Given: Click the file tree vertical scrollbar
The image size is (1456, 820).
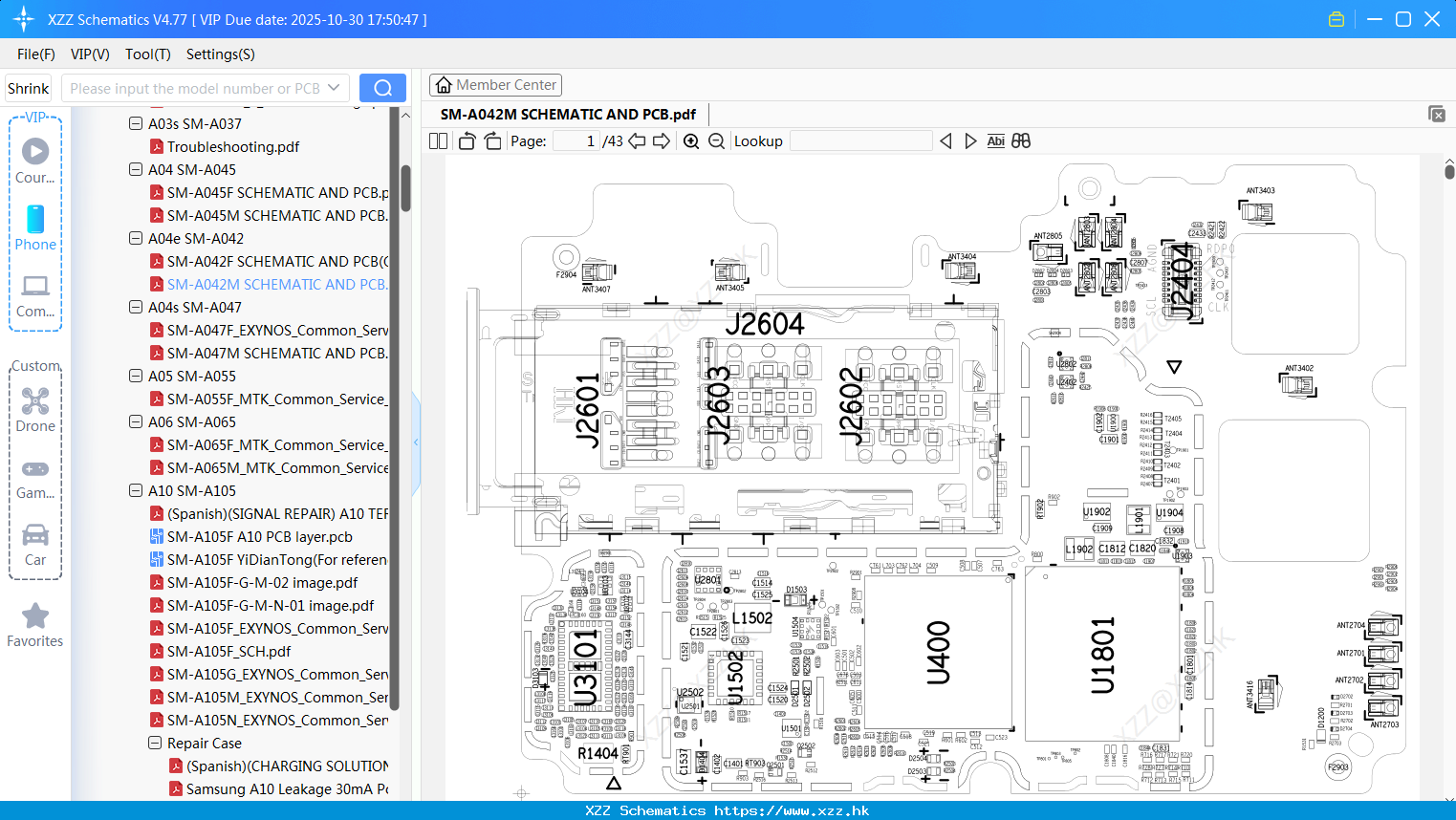Looking at the screenshot, I should pyautogui.click(x=405, y=188).
